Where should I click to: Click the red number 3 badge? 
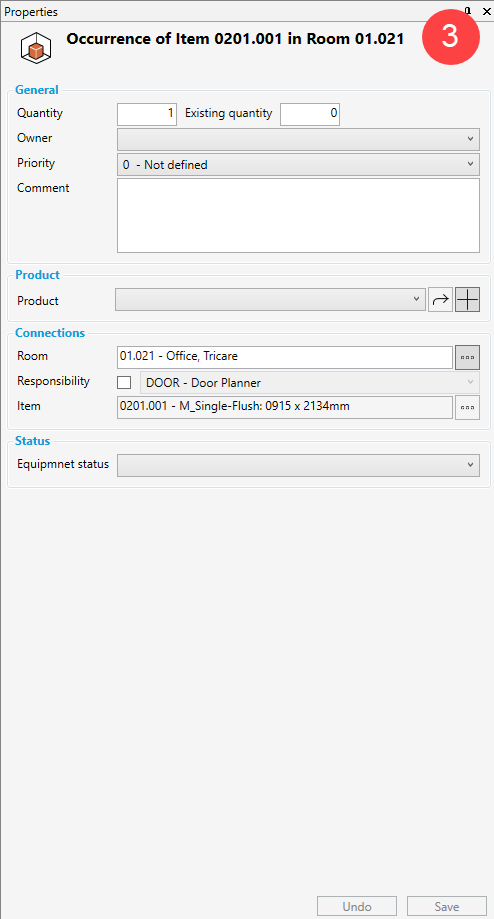(x=450, y=36)
